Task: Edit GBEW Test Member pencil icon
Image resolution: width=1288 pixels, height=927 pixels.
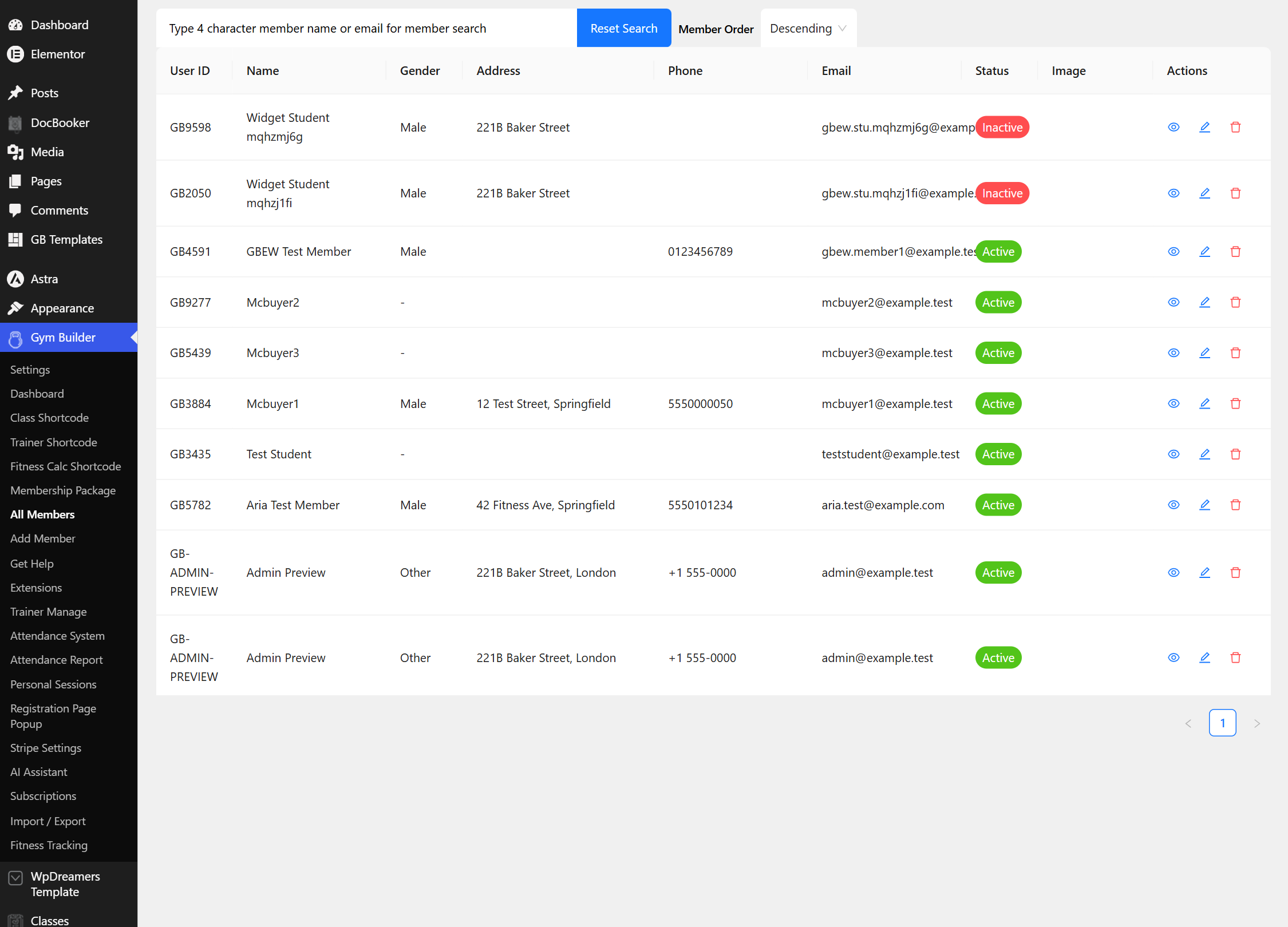Action: coord(1204,252)
